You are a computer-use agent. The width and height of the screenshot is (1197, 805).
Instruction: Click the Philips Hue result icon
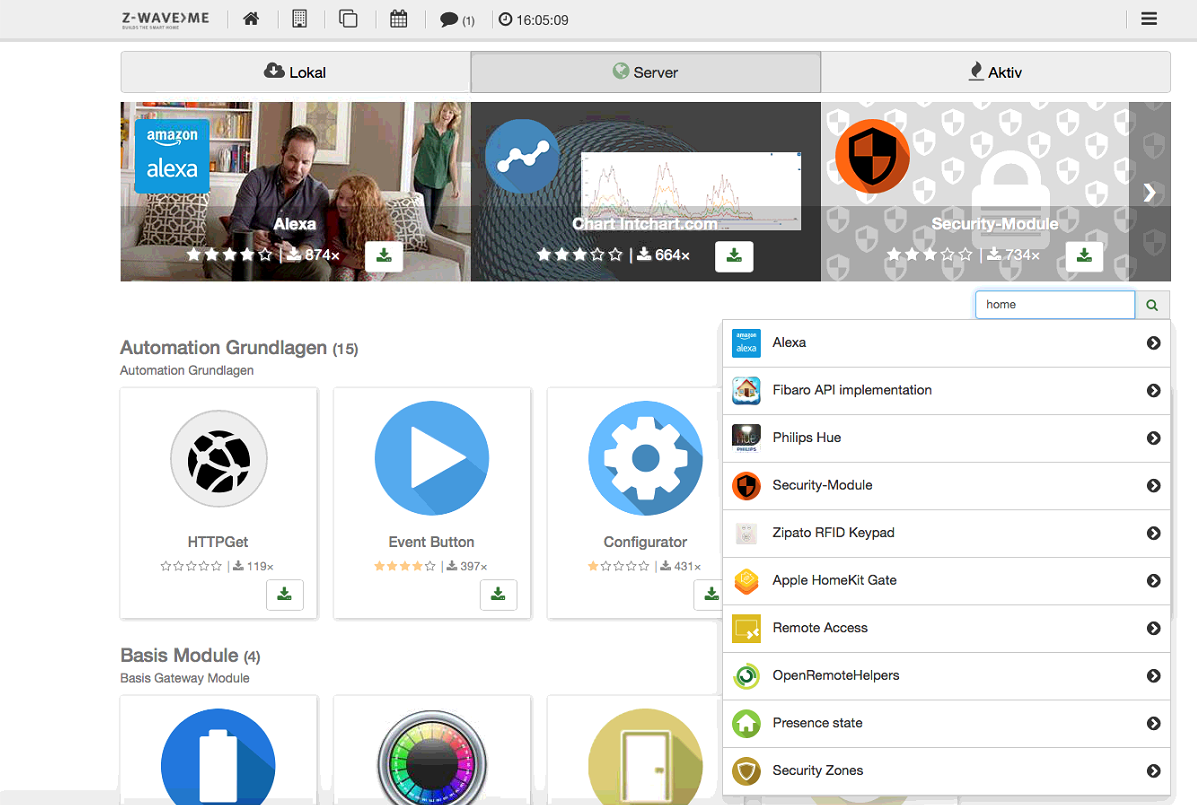[746, 438]
